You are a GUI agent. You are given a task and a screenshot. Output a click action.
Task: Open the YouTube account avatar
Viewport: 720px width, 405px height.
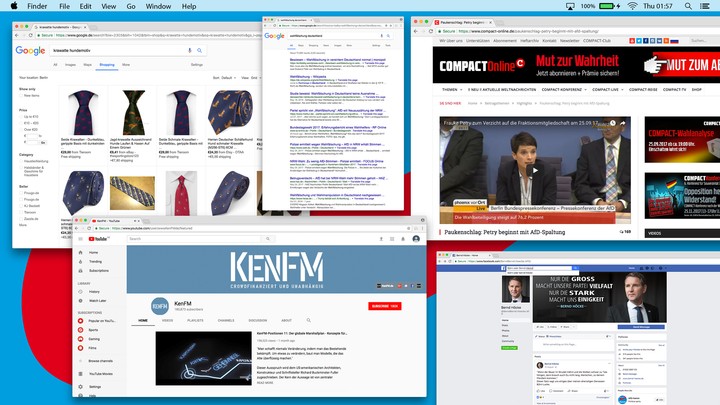(416, 239)
